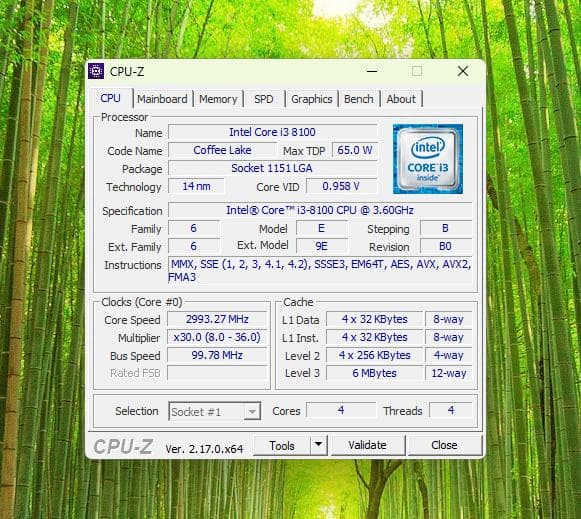Open the SPD tab
581x519 pixels.
click(x=263, y=99)
